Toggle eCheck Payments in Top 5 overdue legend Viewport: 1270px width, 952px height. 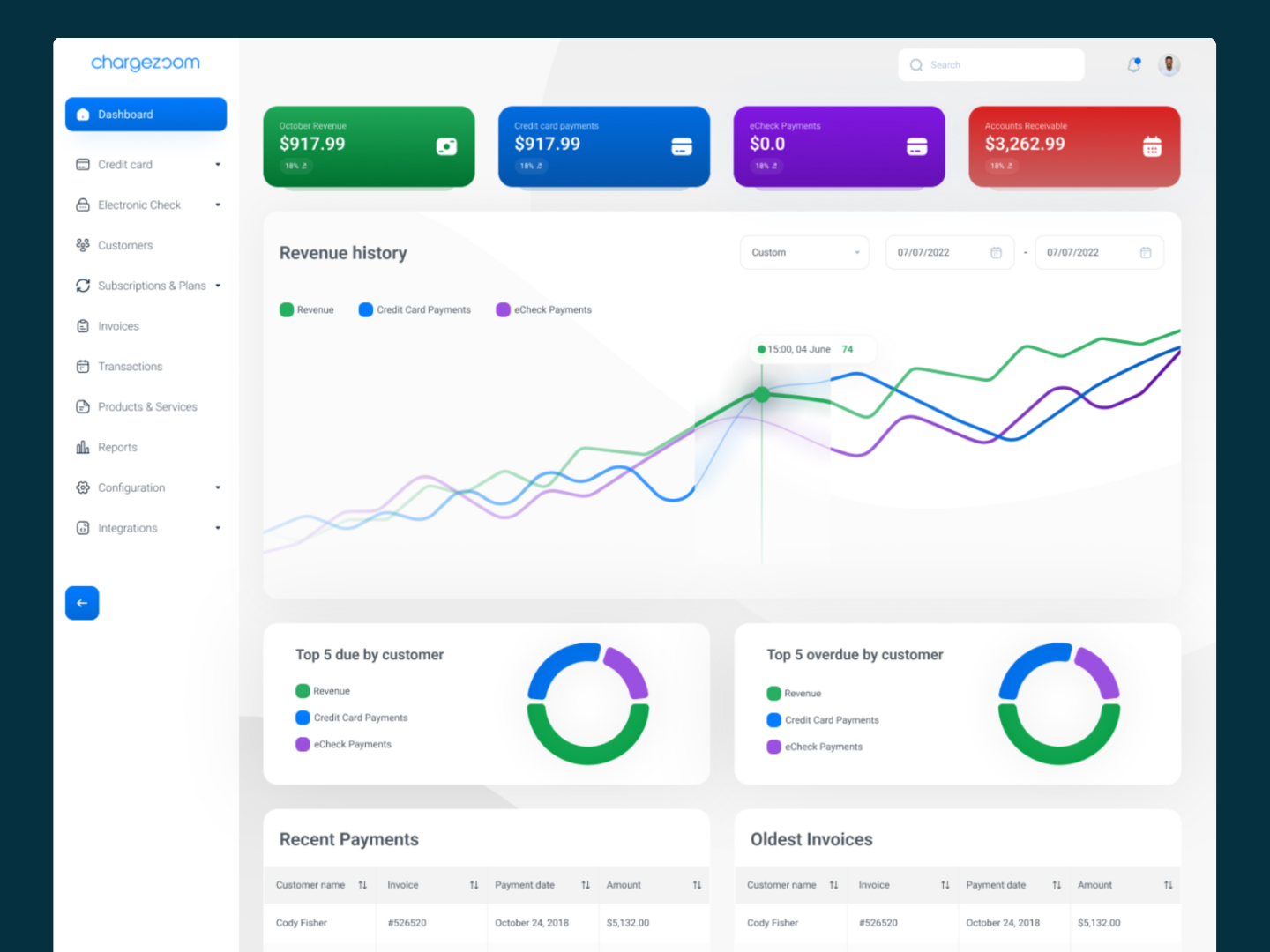click(x=815, y=747)
